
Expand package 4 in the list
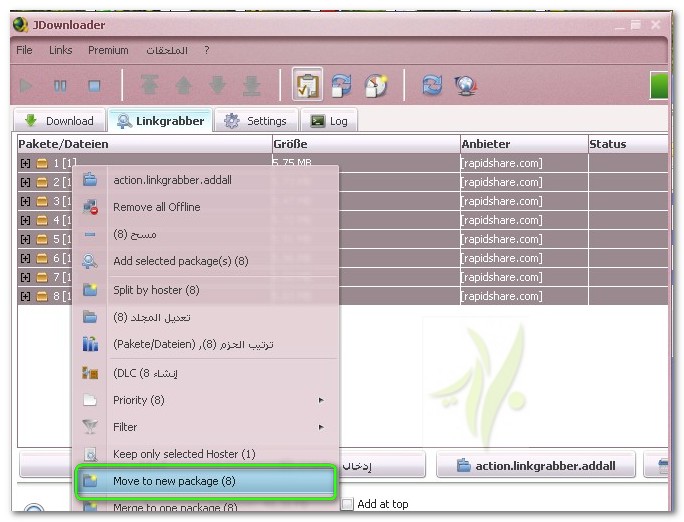point(25,220)
